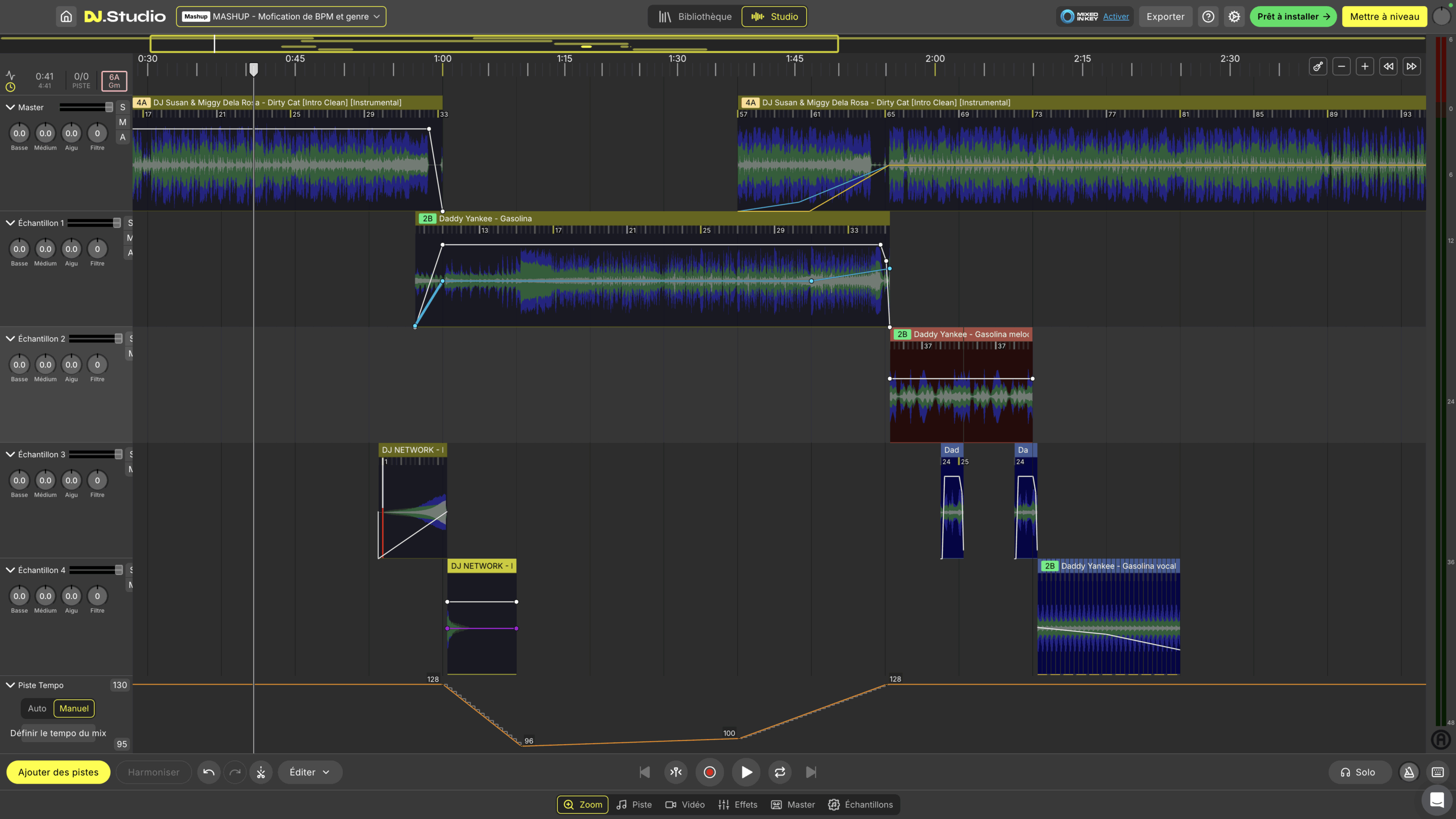Viewport: 1456px width, 819px height.
Task: Switch to Bibliothèque view
Action: click(x=695, y=16)
